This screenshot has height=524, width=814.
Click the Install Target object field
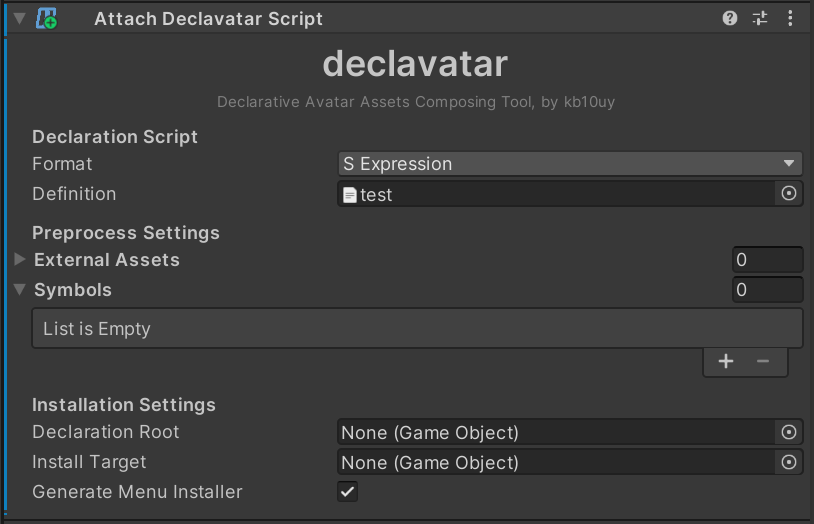click(555, 462)
